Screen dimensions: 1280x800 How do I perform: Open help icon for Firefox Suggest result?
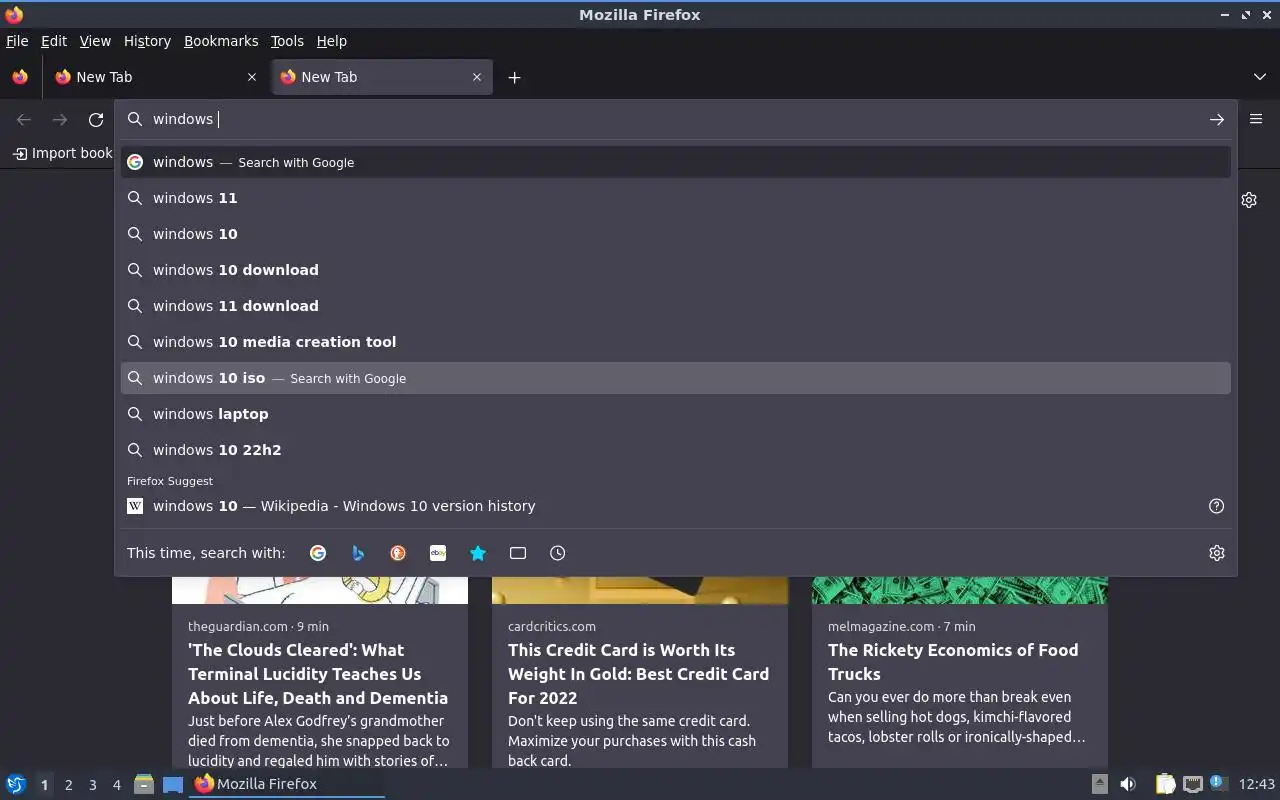pyautogui.click(x=1216, y=506)
